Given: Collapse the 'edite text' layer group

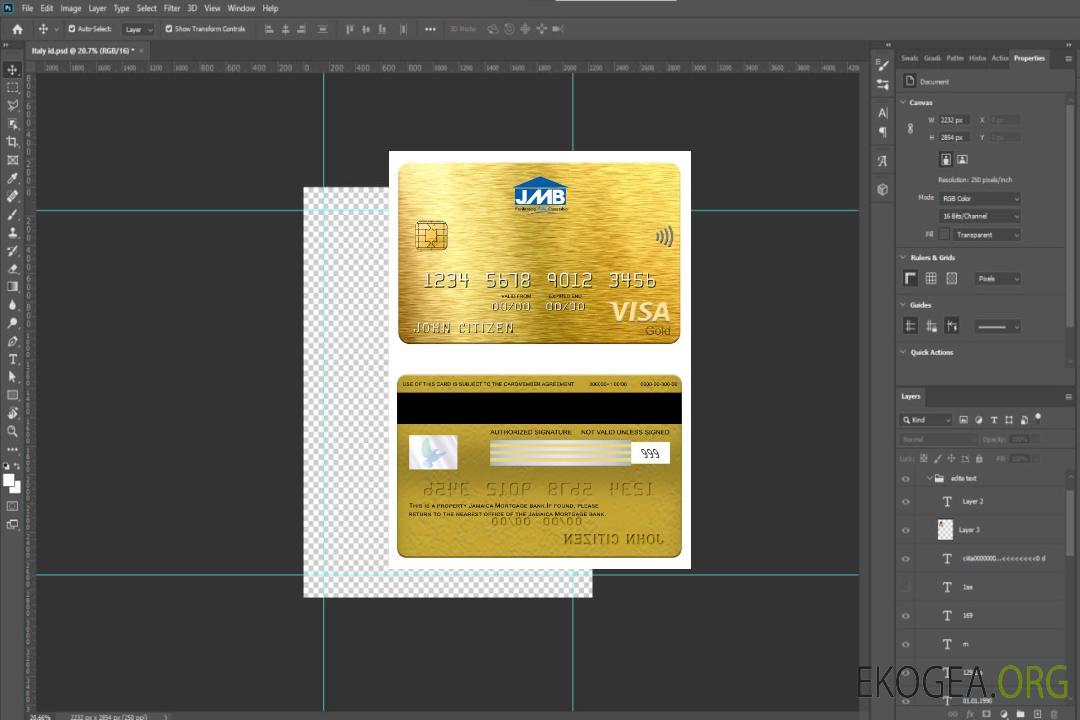Looking at the screenshot, I should pyautogui.click(x=929, y=478).
